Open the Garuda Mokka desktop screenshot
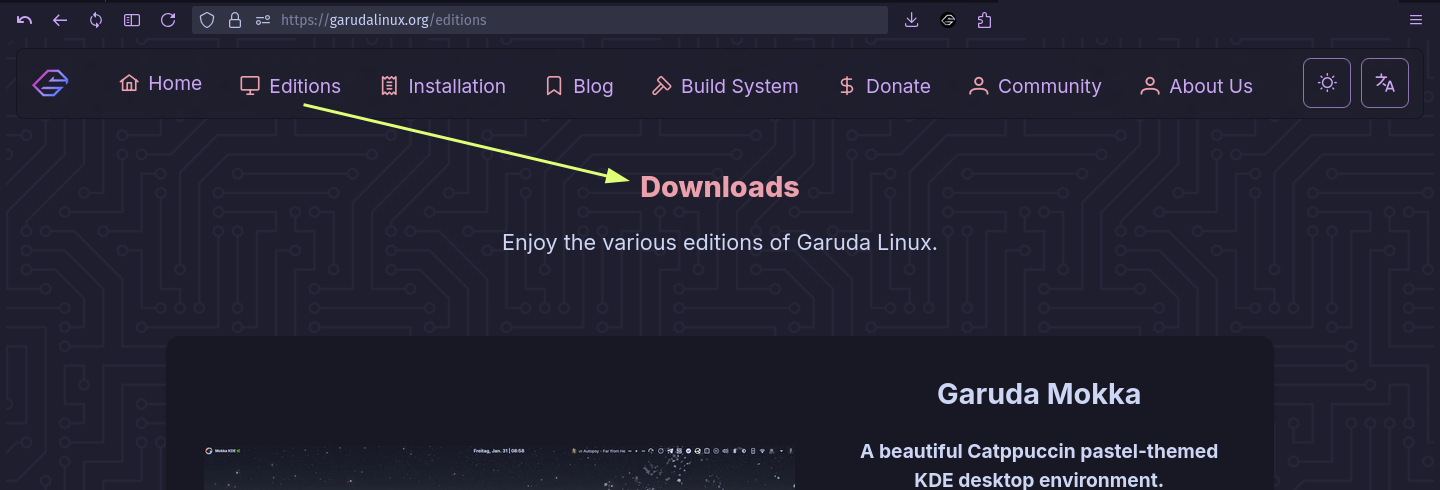 pos(500,466)
